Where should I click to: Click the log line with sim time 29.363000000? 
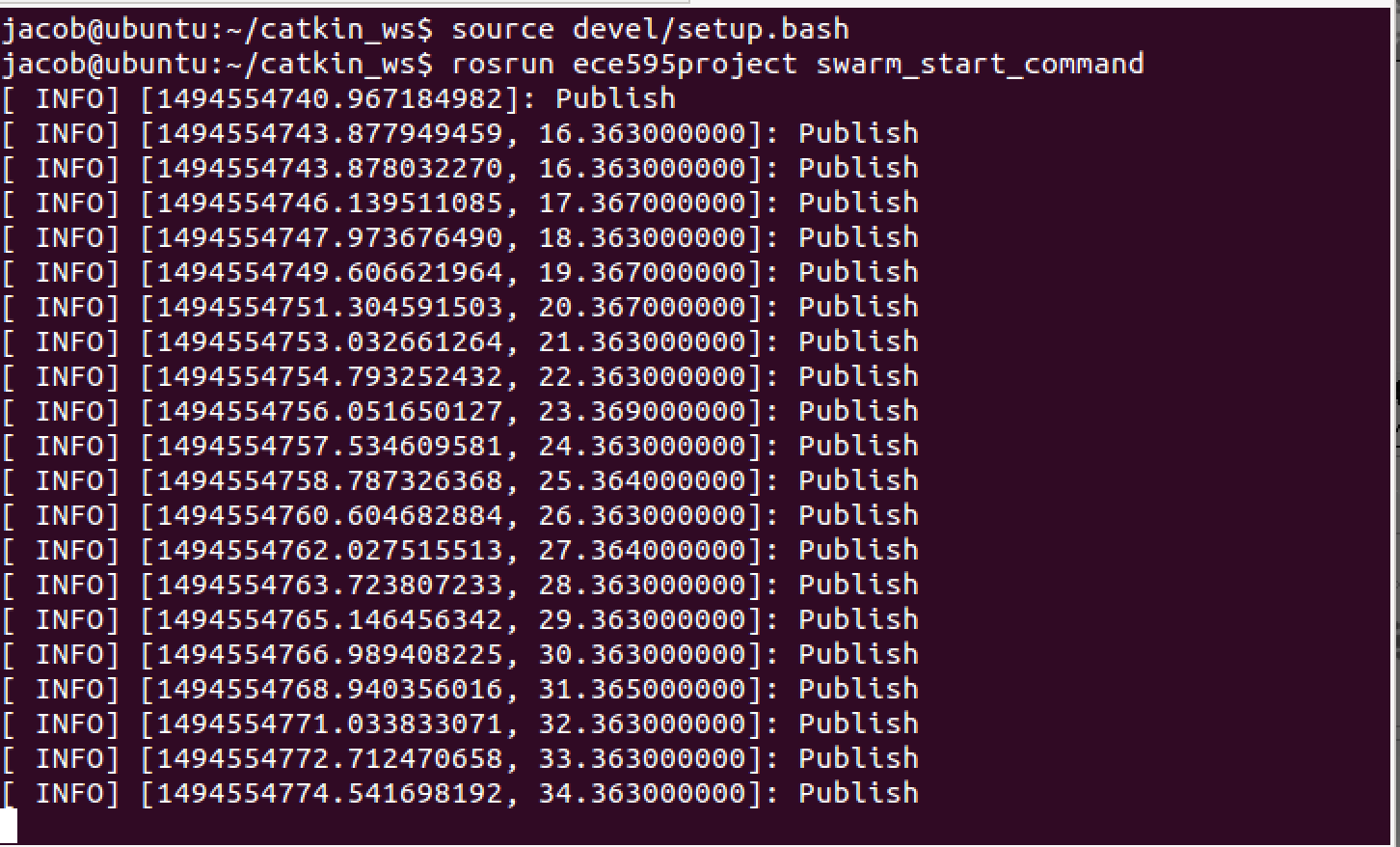(460, 619)
